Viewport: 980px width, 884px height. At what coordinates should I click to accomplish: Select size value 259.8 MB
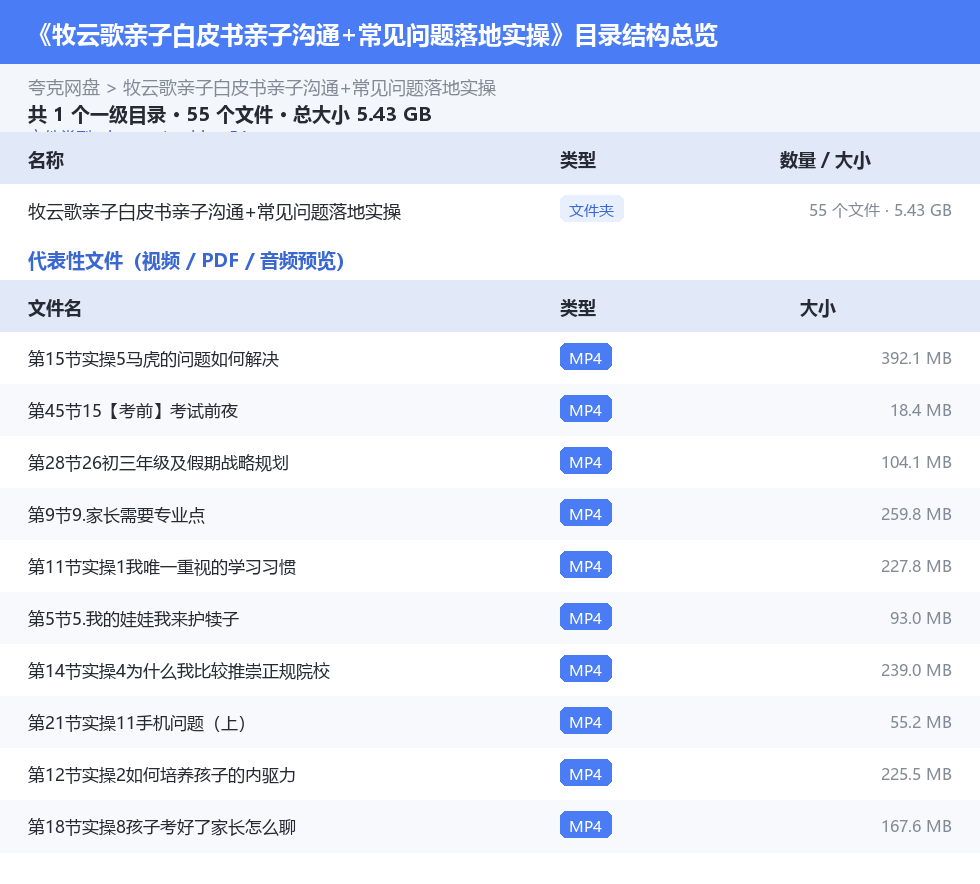point(916,514)
